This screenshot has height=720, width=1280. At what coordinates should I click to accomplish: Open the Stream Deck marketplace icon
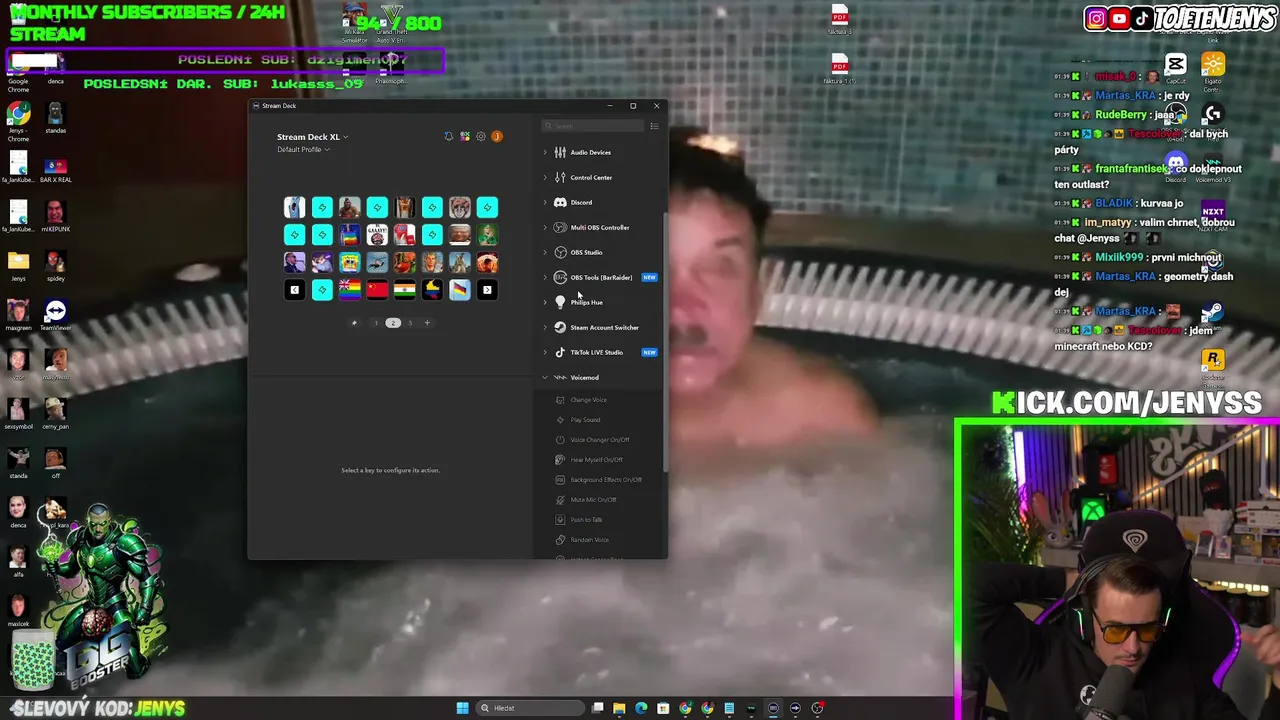coord(465,136)
